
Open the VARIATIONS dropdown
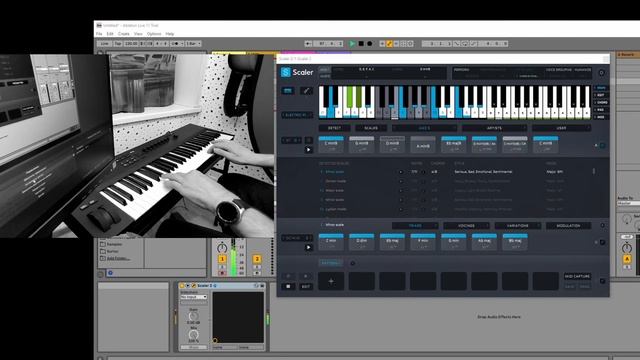(518, 226)
